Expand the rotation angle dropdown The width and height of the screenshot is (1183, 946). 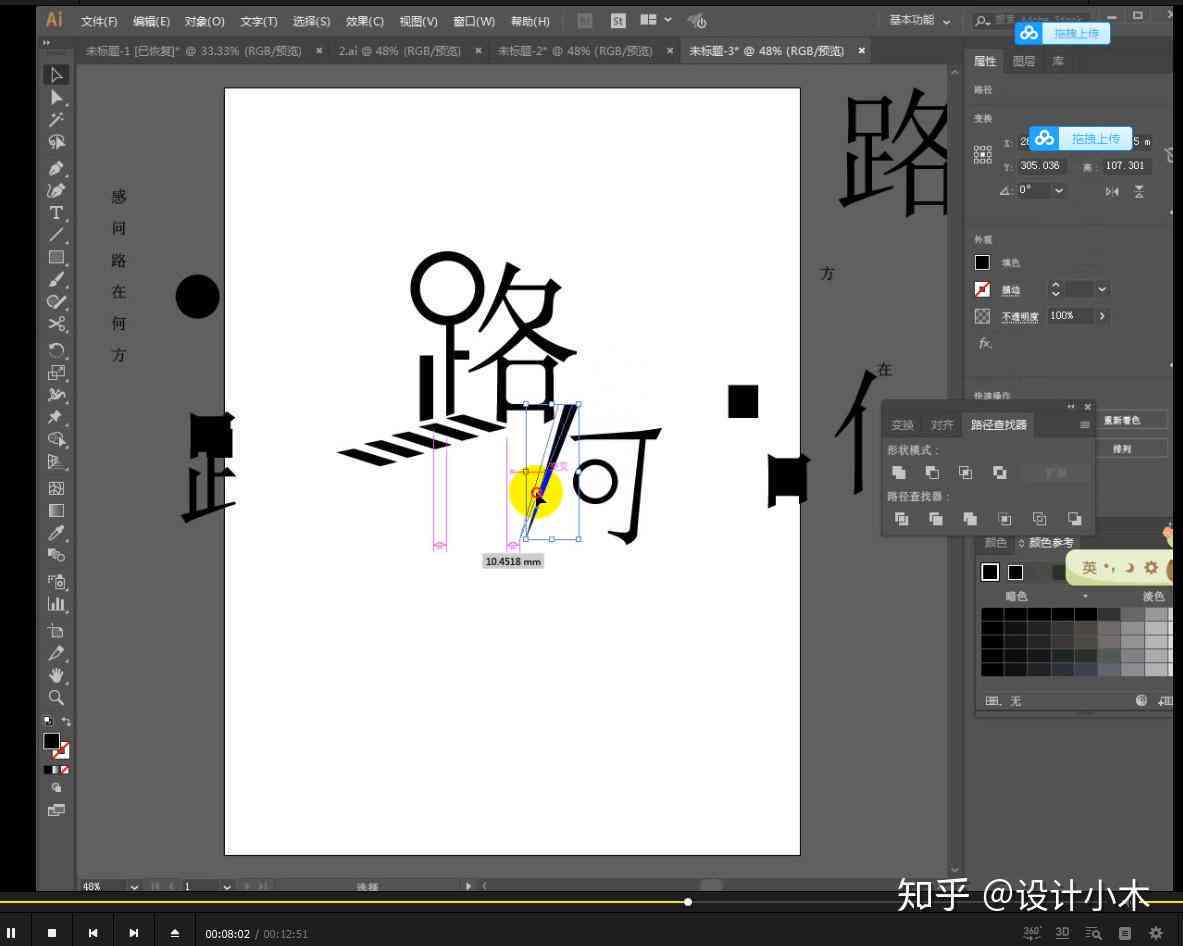click(x=1059, y=191)
